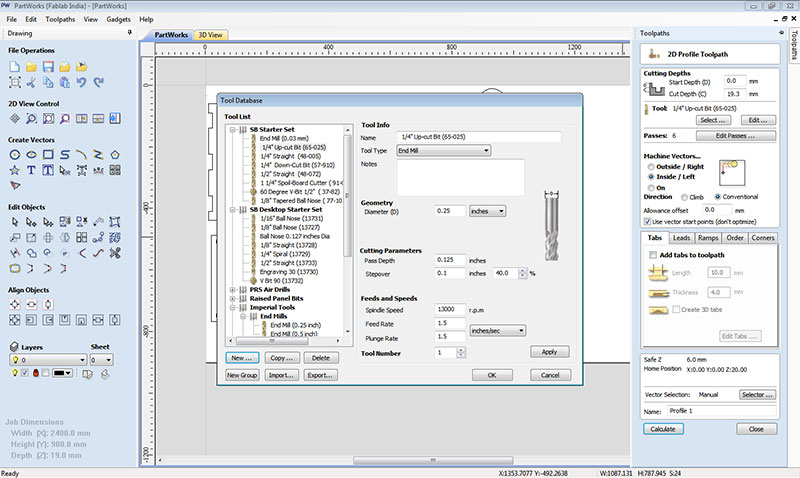Toggle Create 3D tabs checkbox
The height and width of the screenshot is (478, 800).
coord(676,309)
